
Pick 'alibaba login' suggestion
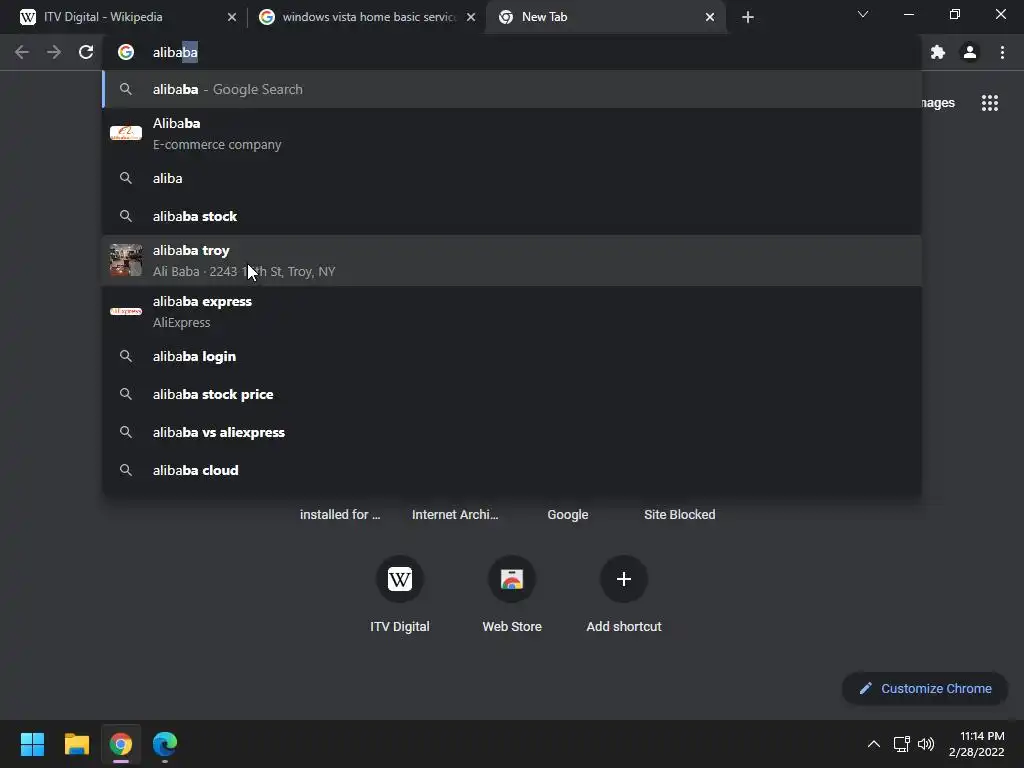[512, 357]
